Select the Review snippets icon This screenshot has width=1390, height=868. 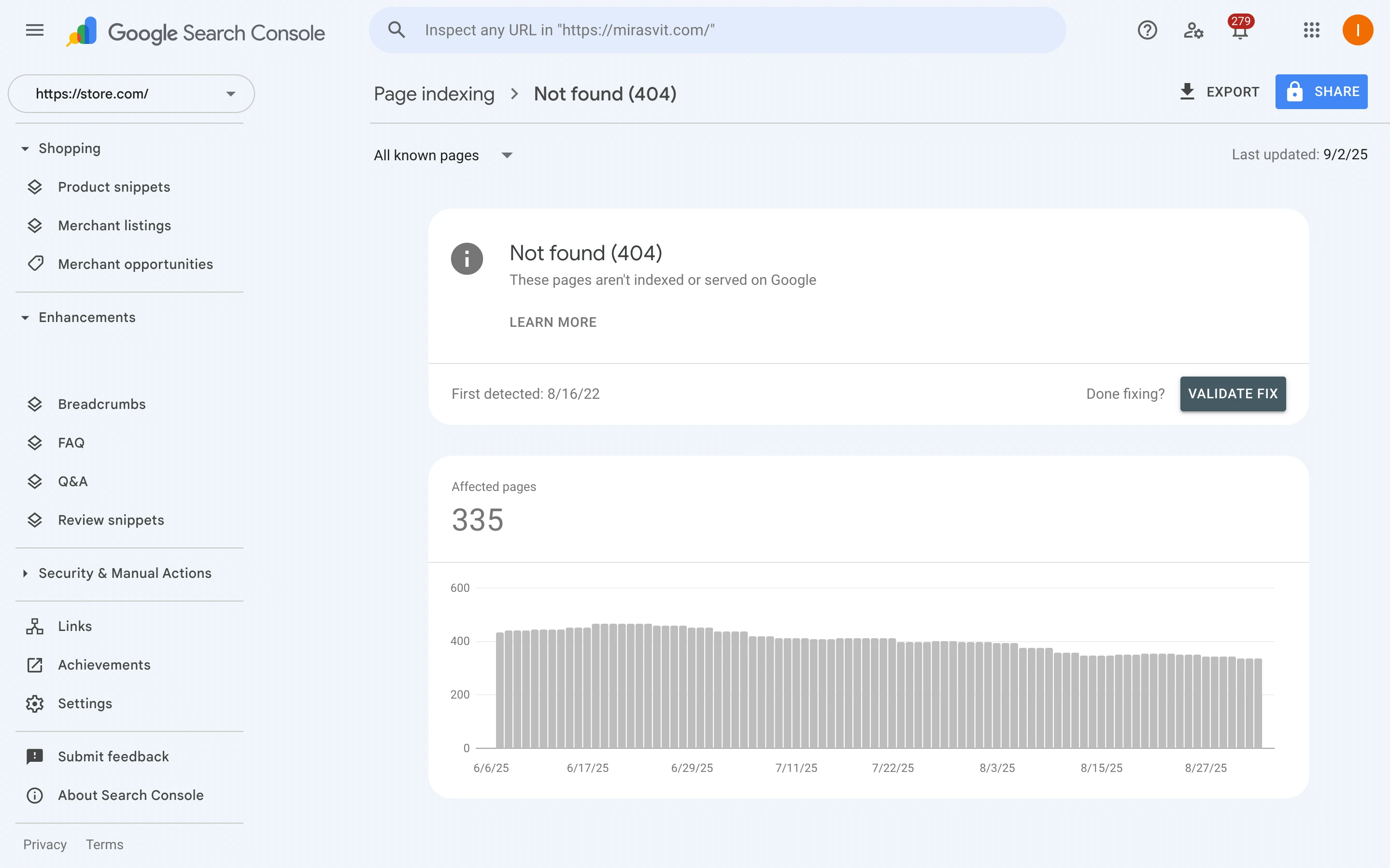coord(36,519)
